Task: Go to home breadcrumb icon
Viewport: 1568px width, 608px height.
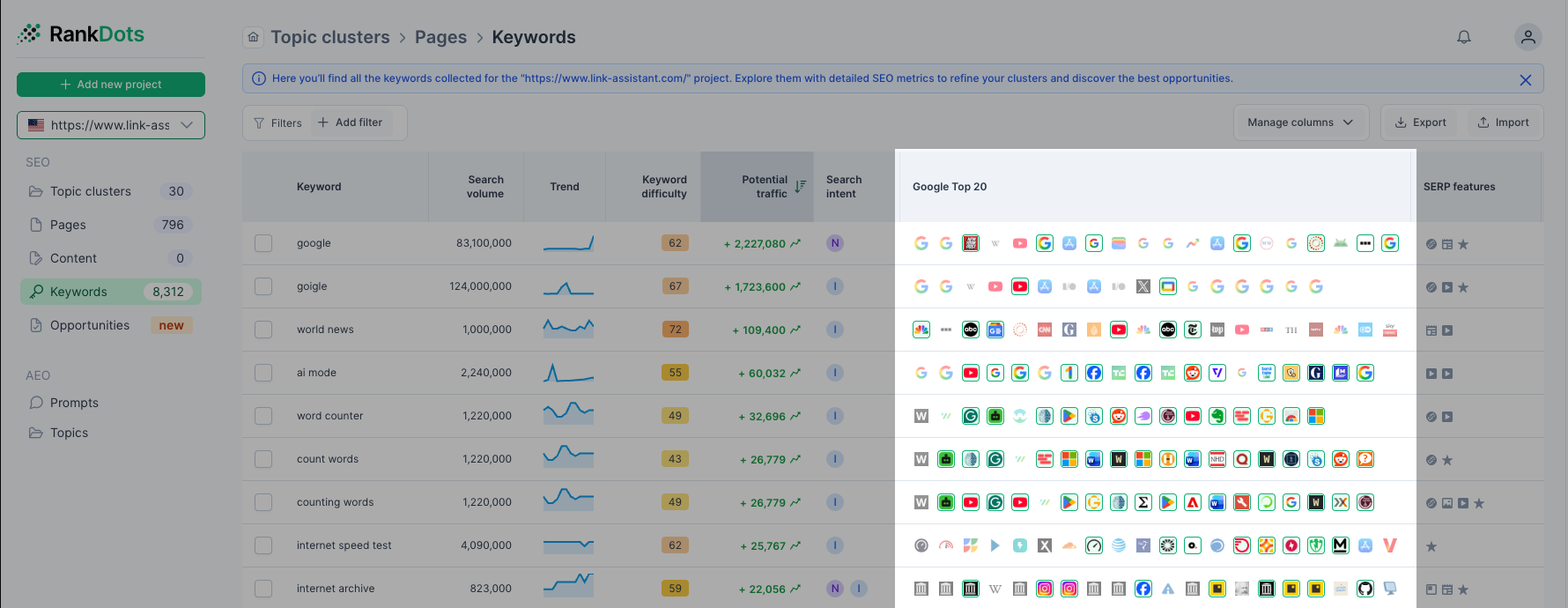Action: click(254, 37)
